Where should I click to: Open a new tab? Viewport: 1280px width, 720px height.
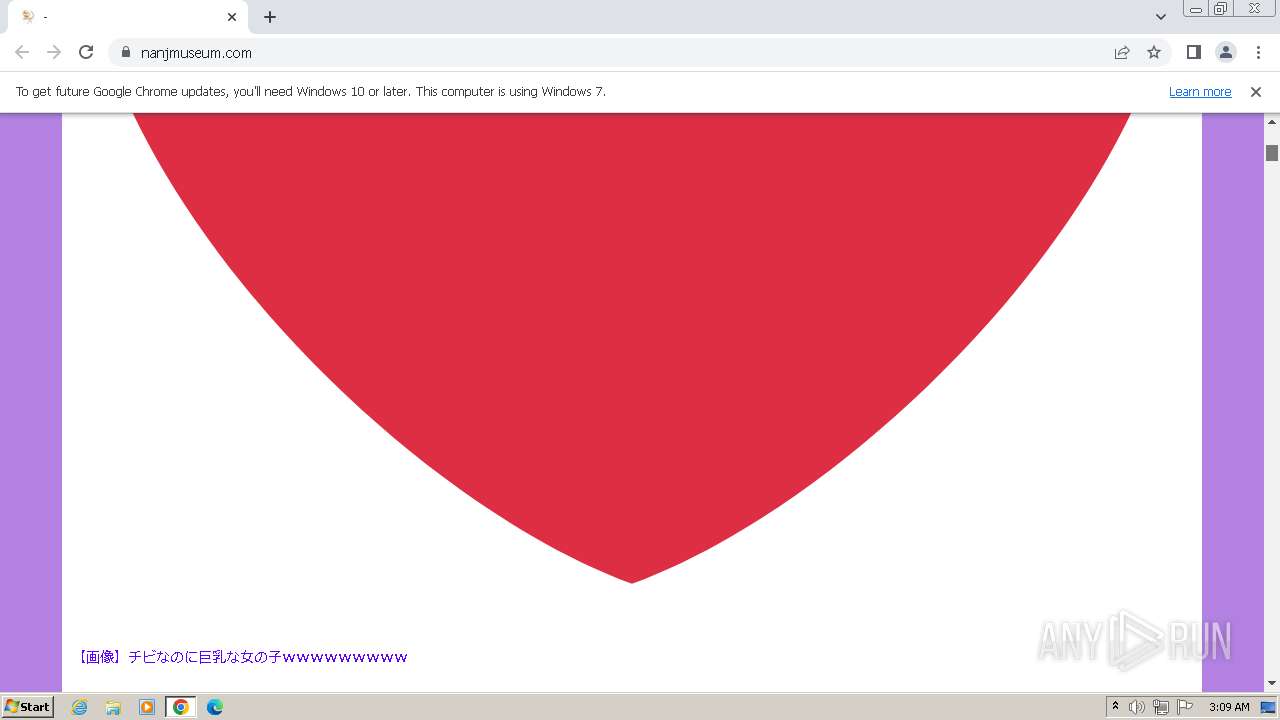270,17
